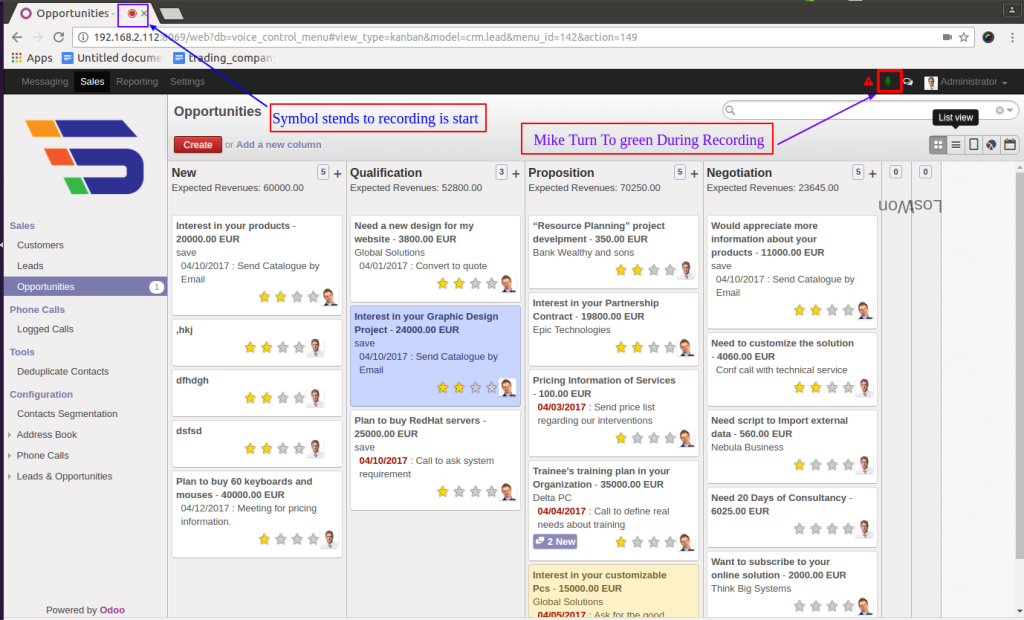Switch to Calendar view

click(x=1009, y=145)
